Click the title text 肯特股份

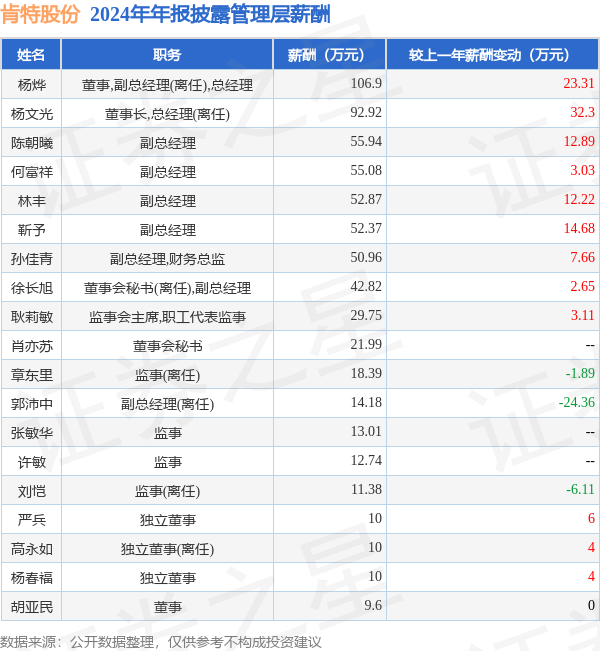point(40,14)
